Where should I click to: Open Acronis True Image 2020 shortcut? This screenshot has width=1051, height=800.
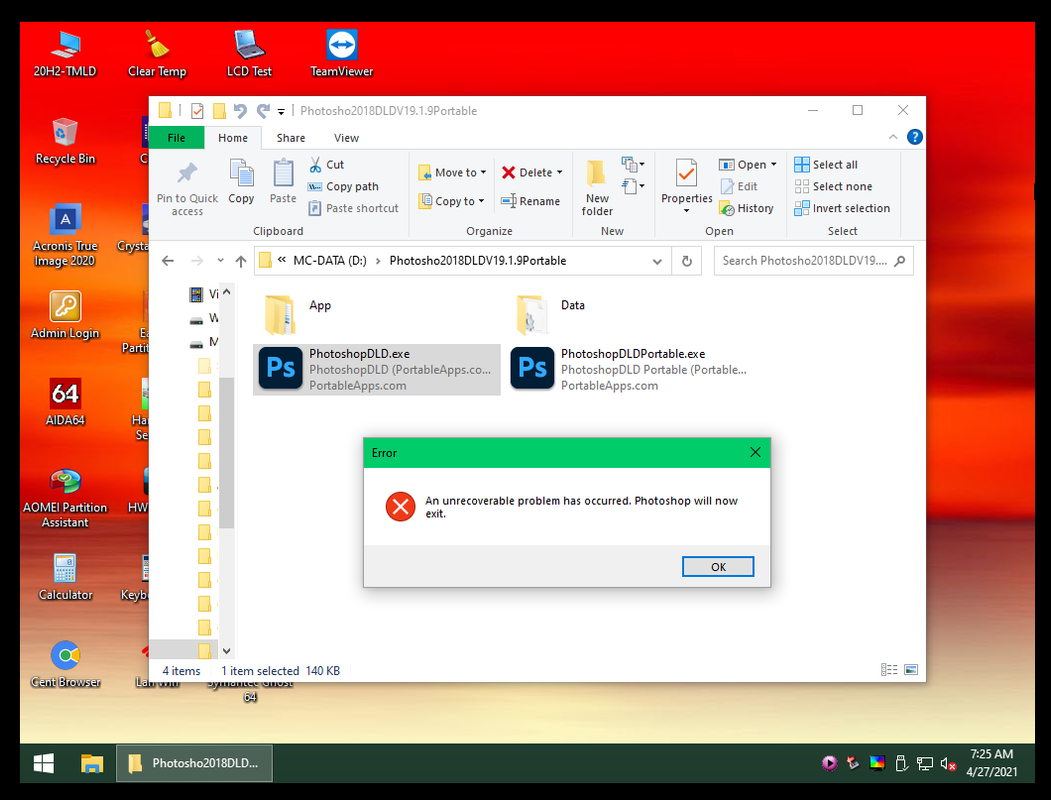tap(65, 235)
